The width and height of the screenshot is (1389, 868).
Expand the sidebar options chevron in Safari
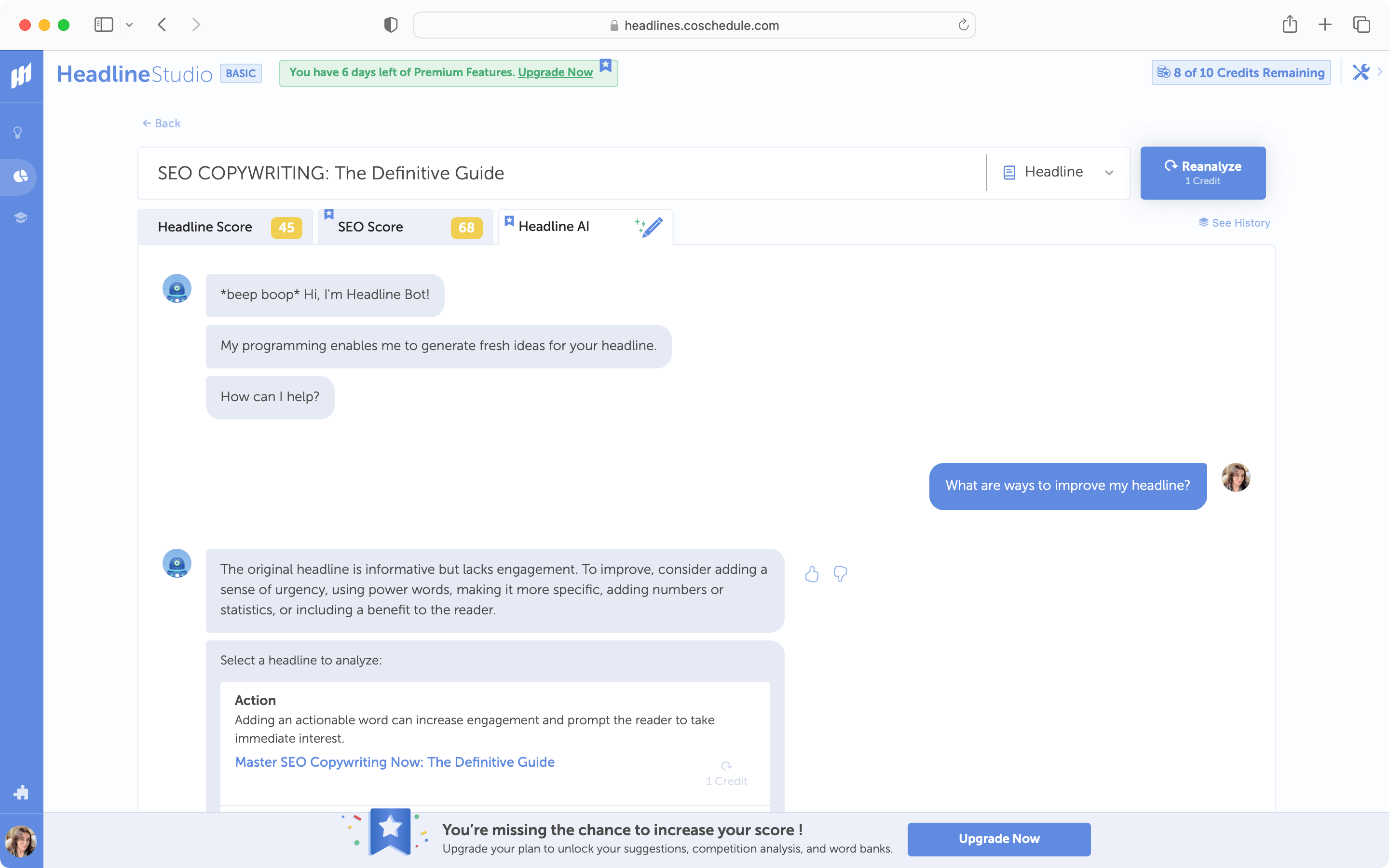(x=129, y=25)
